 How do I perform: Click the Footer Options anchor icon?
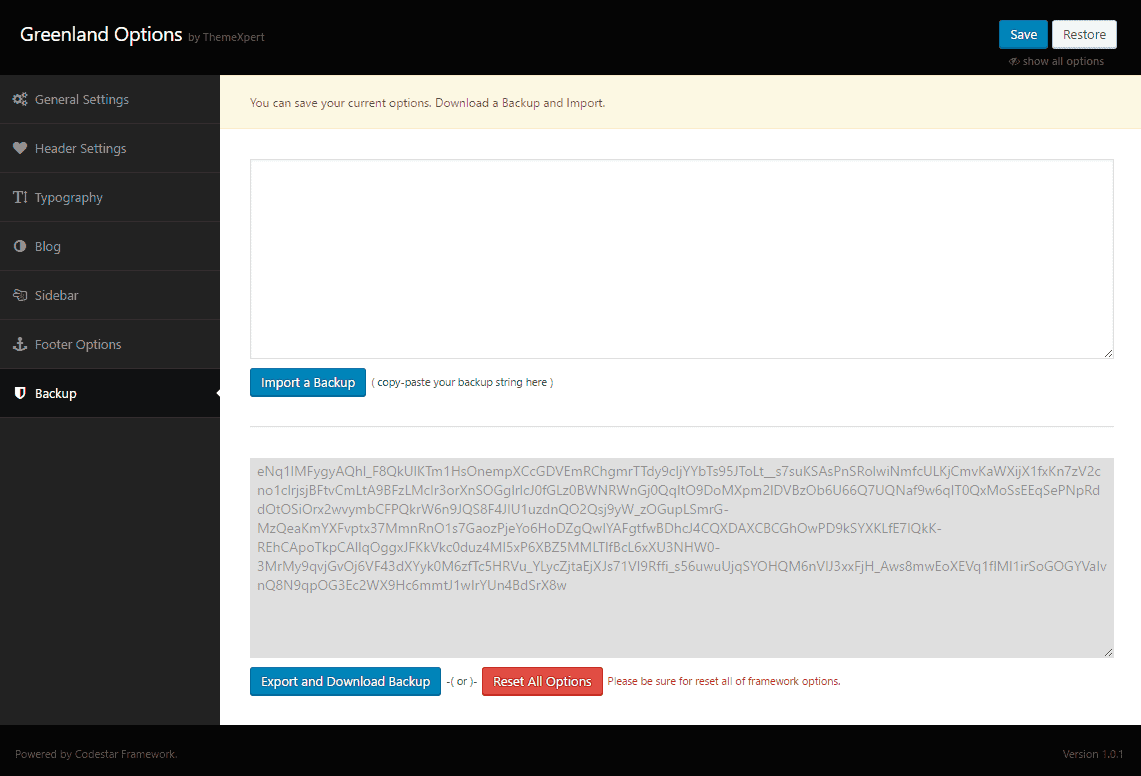(20, 345)
